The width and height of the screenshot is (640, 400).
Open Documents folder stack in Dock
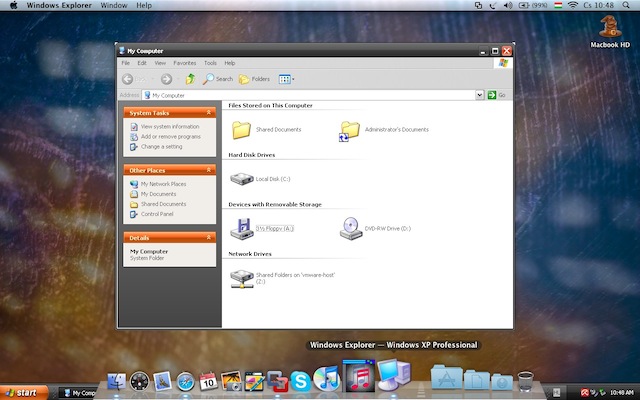click(476, 380)
